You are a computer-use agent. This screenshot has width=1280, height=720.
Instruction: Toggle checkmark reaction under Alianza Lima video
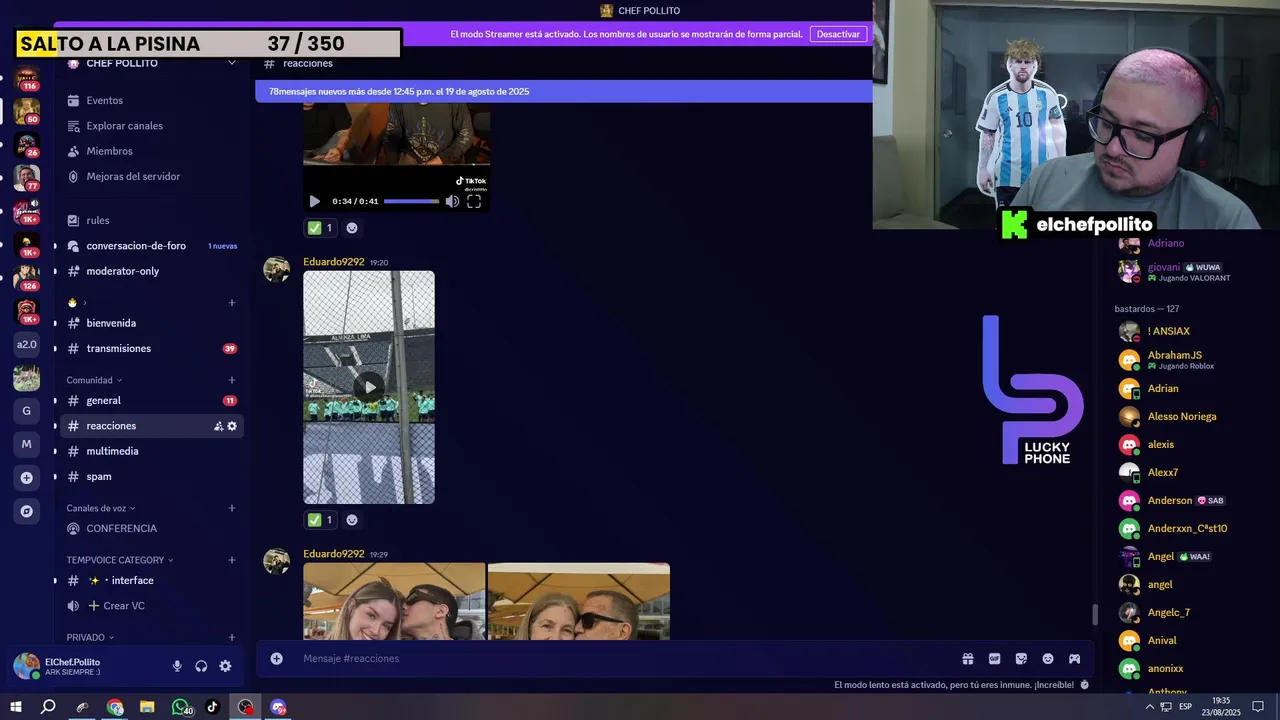[321, 520]
